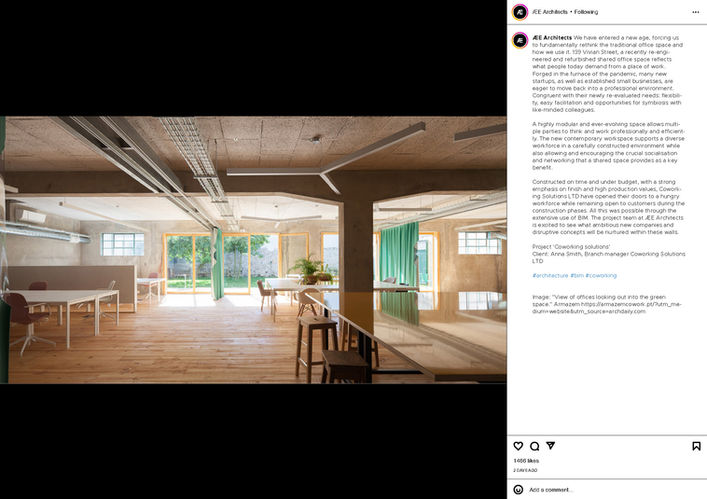Image resolution: width=707 pixels, height=499 pixels.
Task: Click the green curtain in the office photo
Action: coord(399,253)
